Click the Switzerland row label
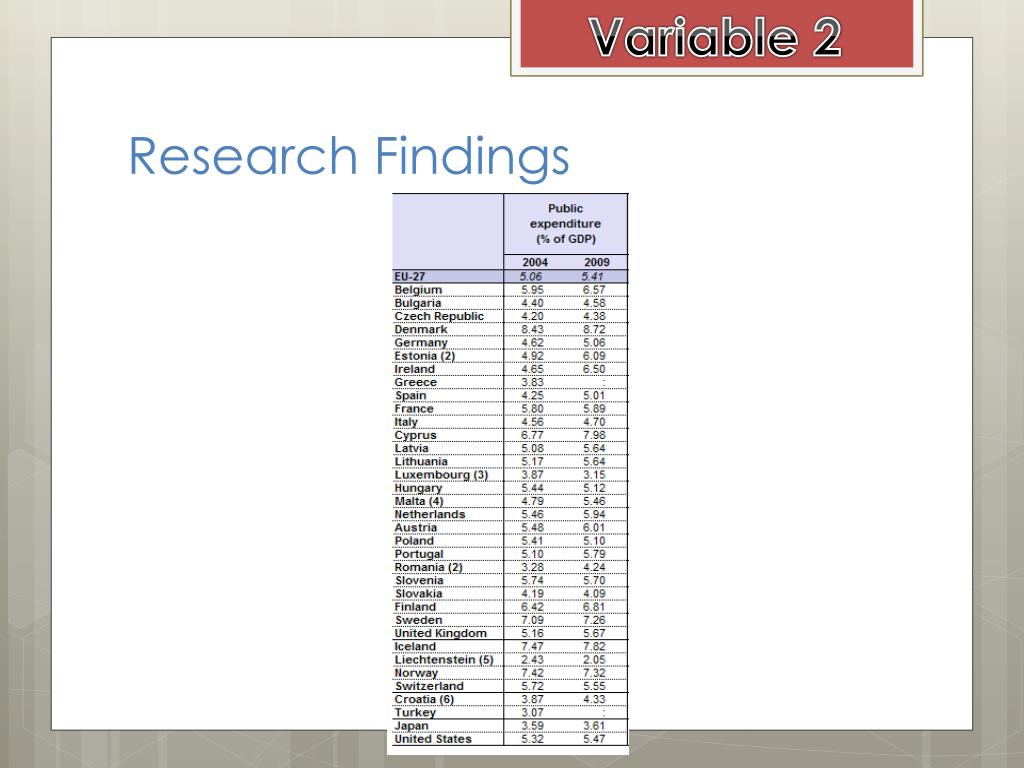 tap(429, 686)
